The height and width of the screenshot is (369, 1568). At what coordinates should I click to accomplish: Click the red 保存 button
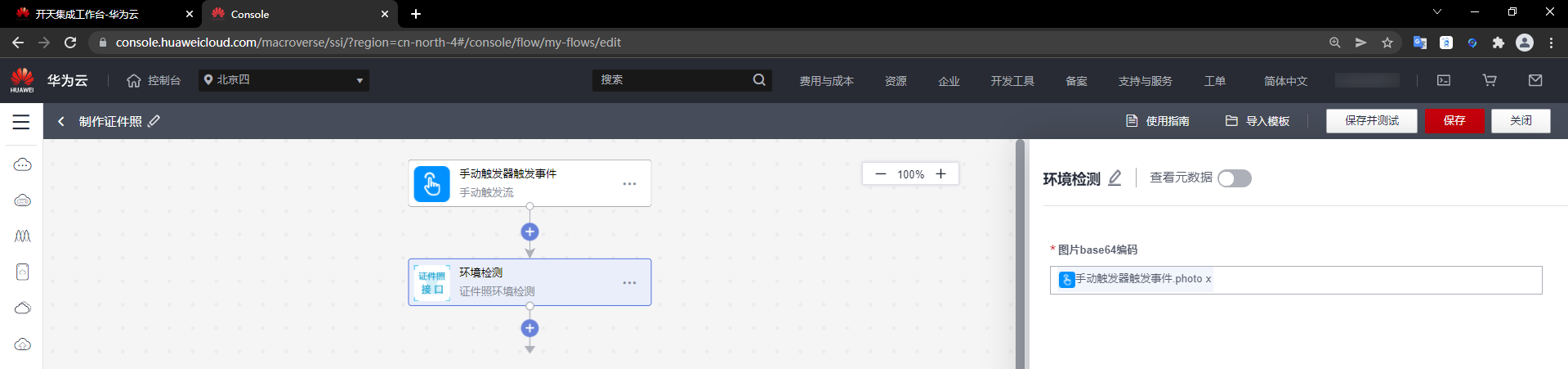1454,120
